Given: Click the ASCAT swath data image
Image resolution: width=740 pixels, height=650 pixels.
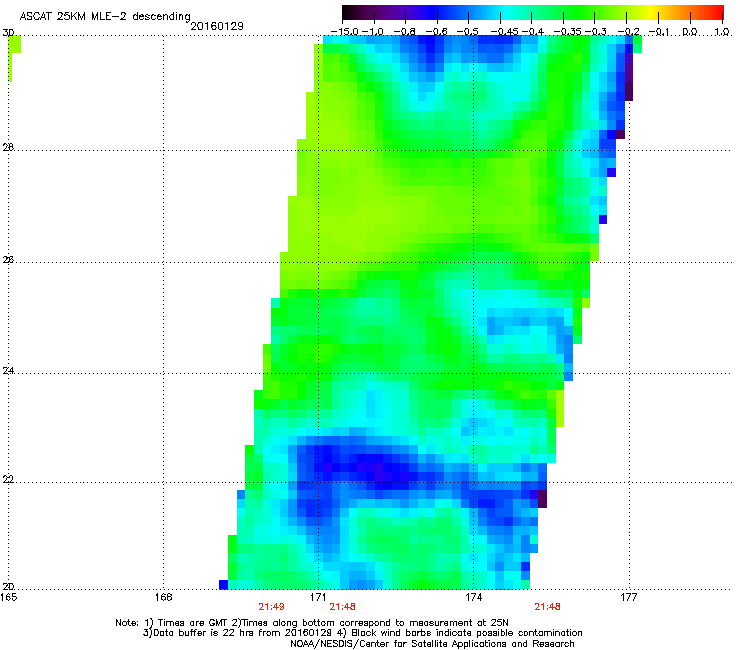Looking at the screenshot, I should [x=430, y=312].
